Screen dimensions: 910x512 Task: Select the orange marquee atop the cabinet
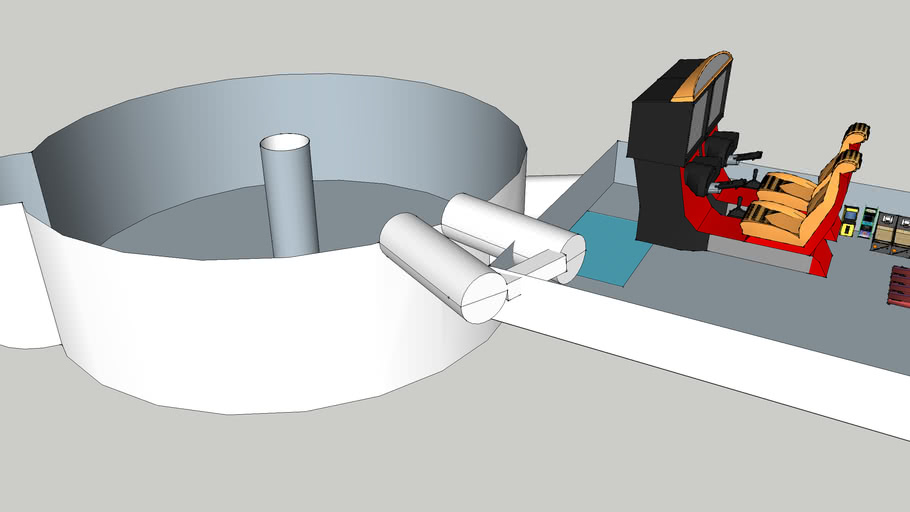702,75
